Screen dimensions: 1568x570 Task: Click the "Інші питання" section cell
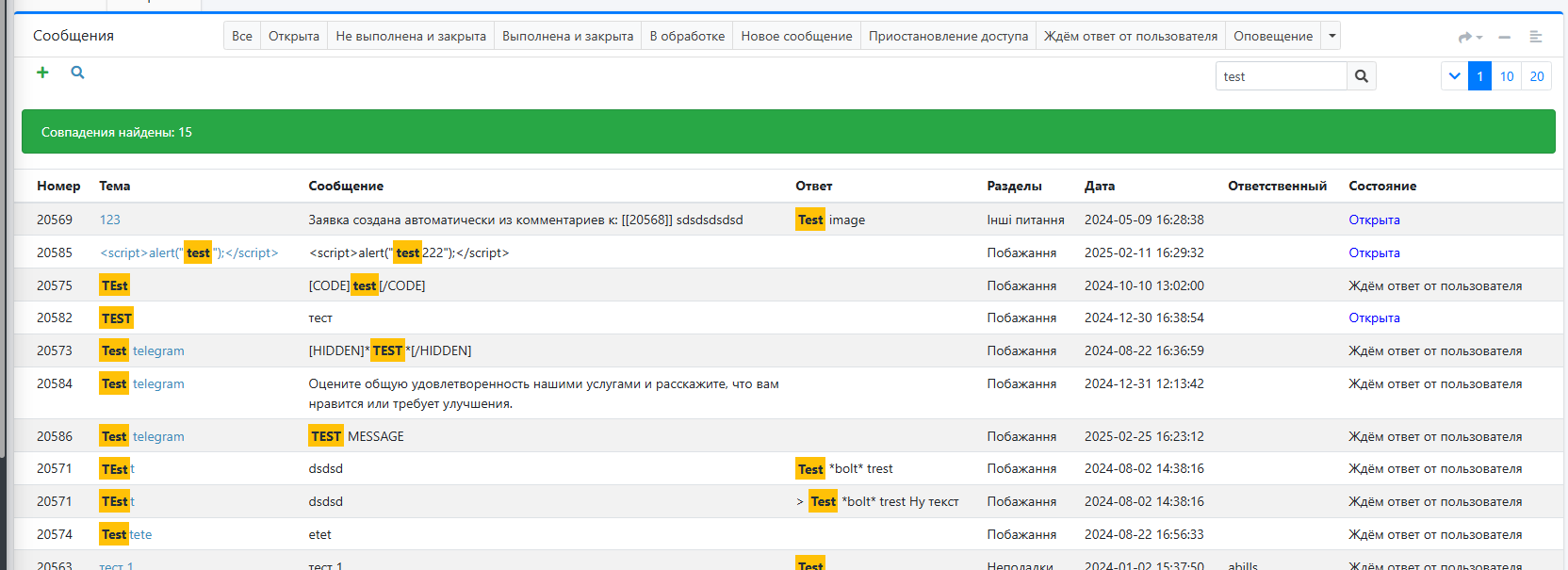click(1026, 220)
